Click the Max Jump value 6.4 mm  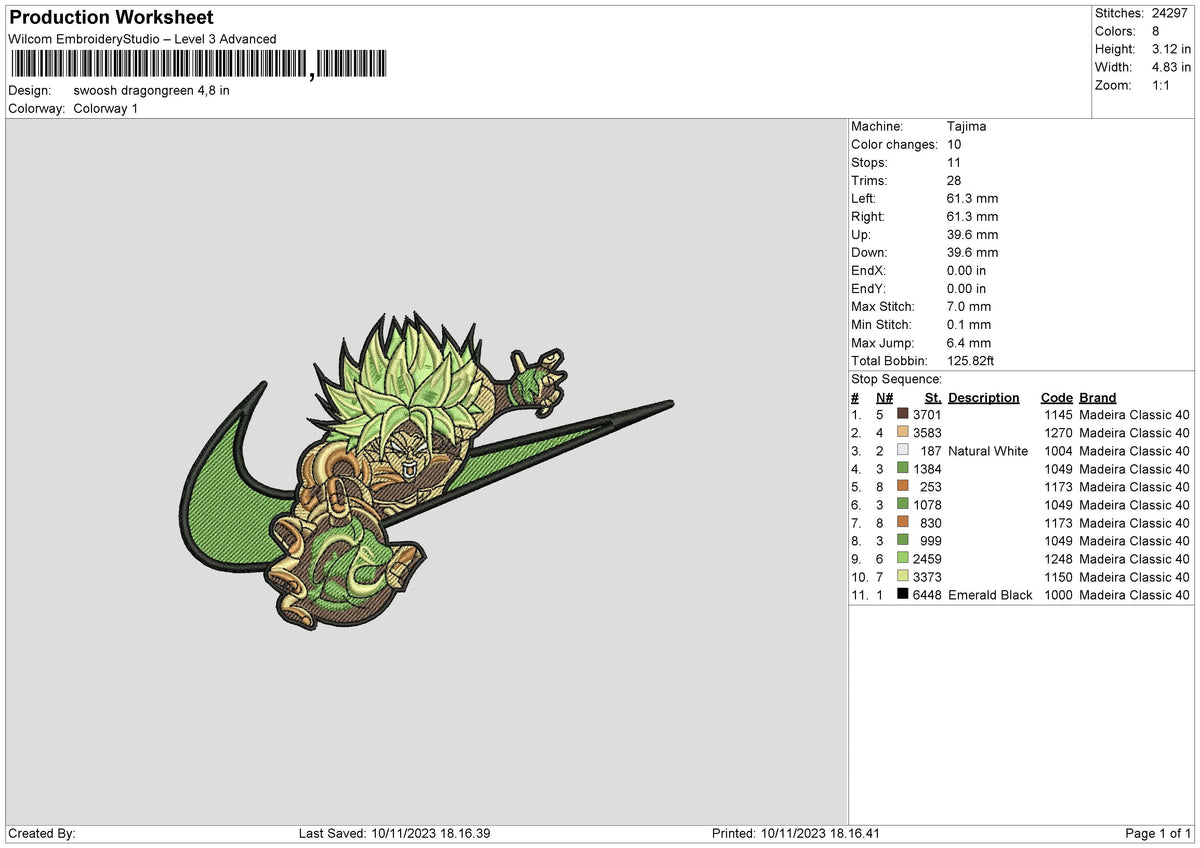pos(969,342)
